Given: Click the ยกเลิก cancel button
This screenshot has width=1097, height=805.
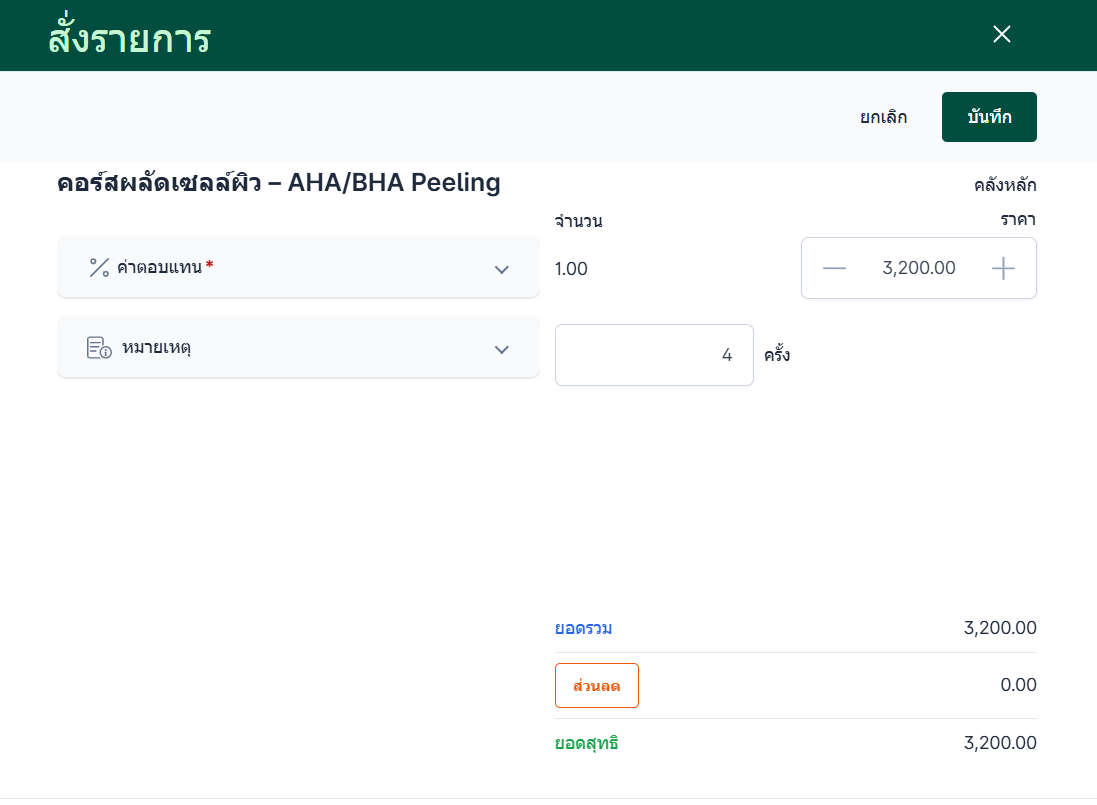Looking at the screenshot, I should [884, 117].
